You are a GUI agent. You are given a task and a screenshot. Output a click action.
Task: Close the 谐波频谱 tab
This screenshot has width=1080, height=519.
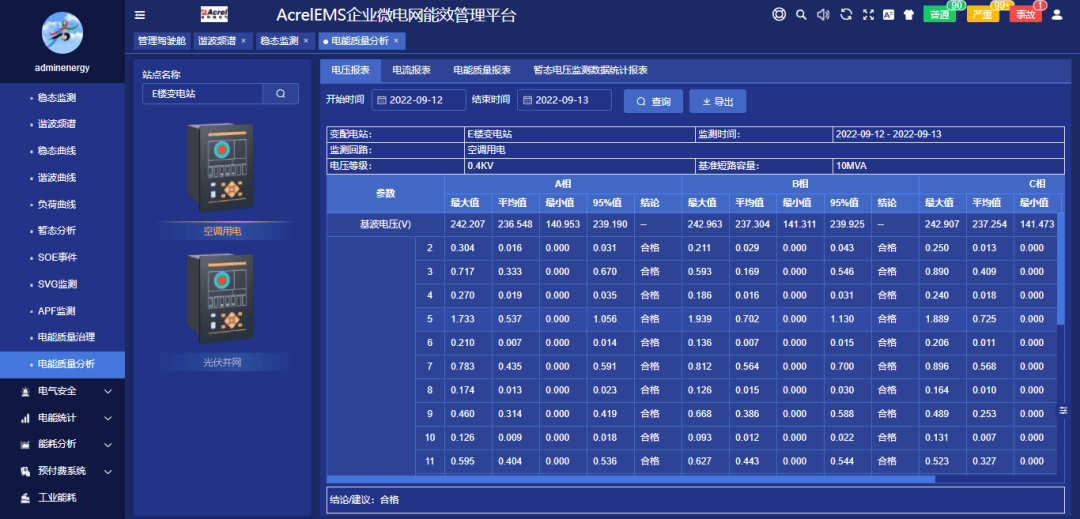(x=243, y=41)
